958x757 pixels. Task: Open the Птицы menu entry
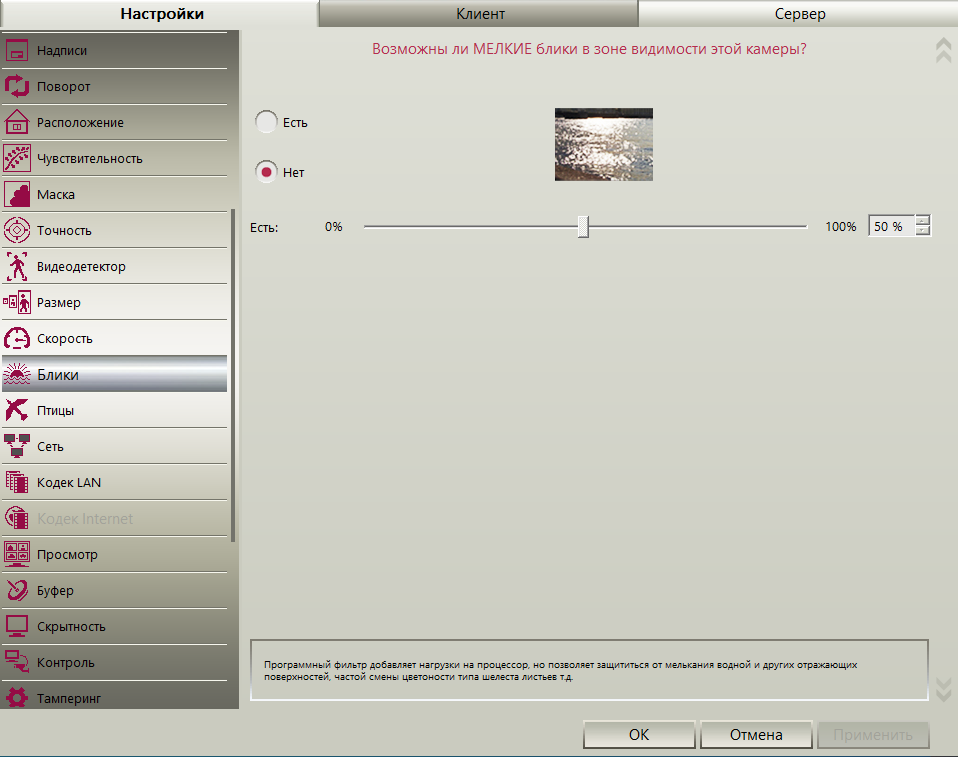click(x=114, y=411)
